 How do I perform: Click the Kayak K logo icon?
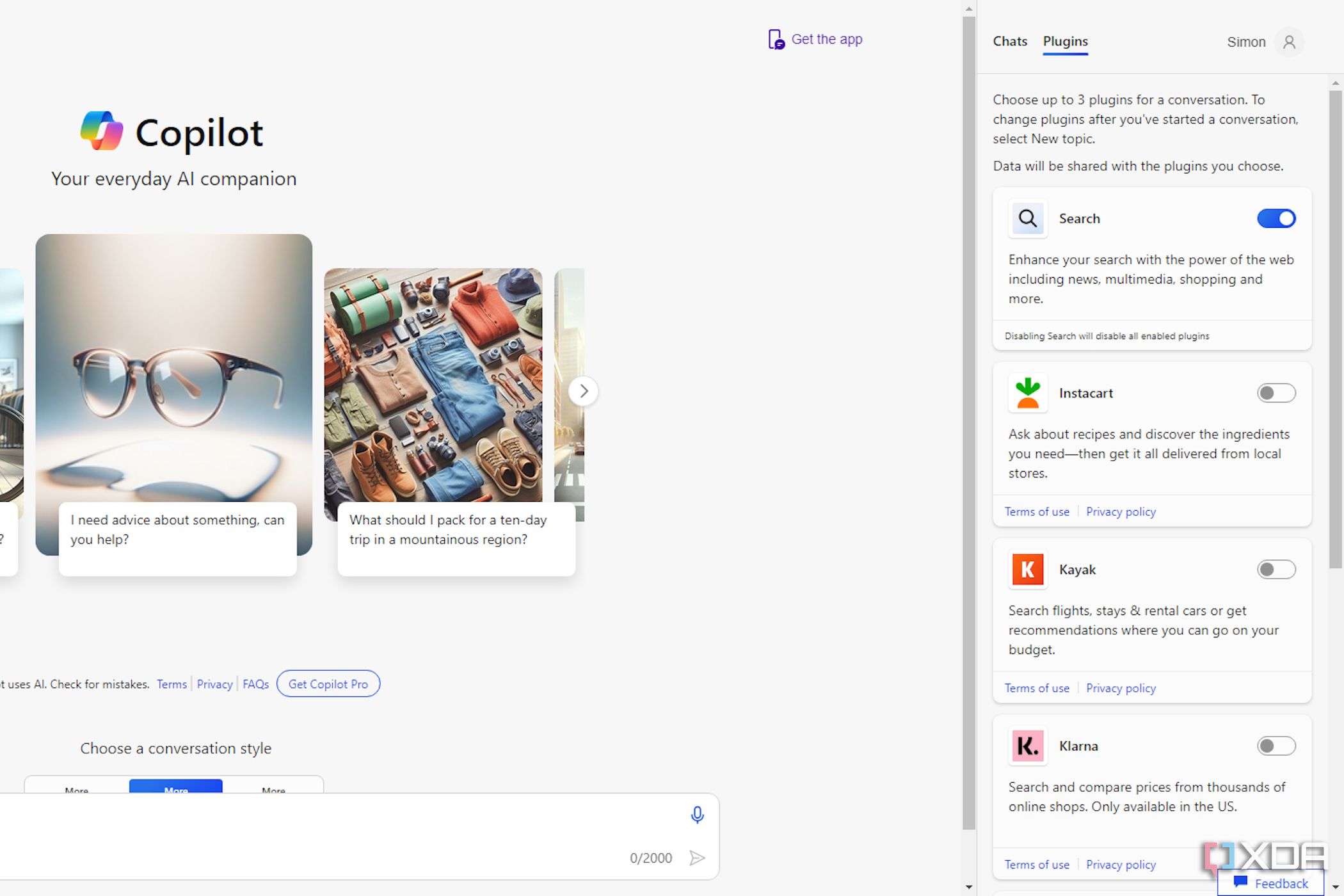click(x=1027, y=570)
